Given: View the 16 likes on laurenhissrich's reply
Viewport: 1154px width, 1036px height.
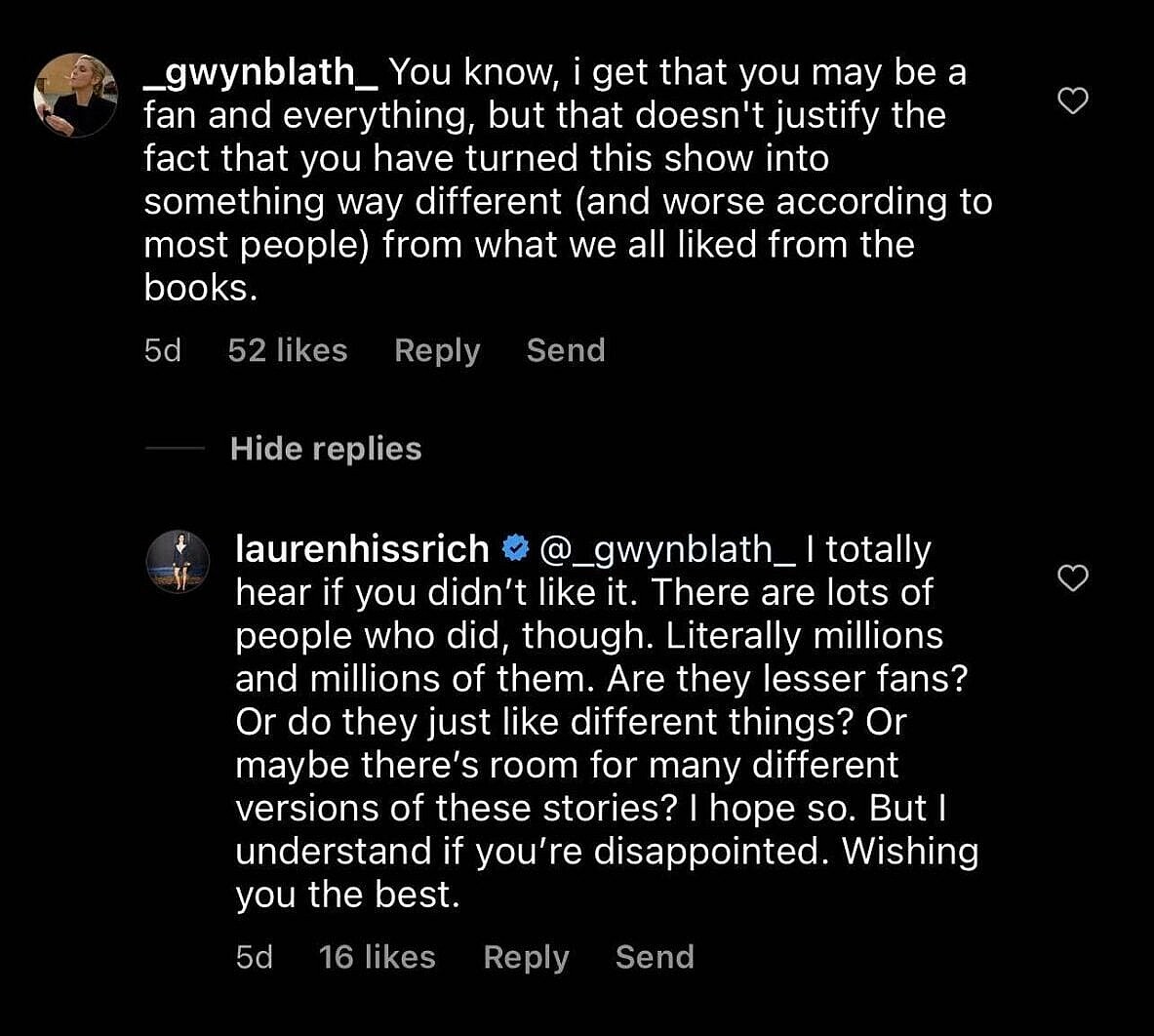Looking at the screenshot, I should tap(378, 957).
